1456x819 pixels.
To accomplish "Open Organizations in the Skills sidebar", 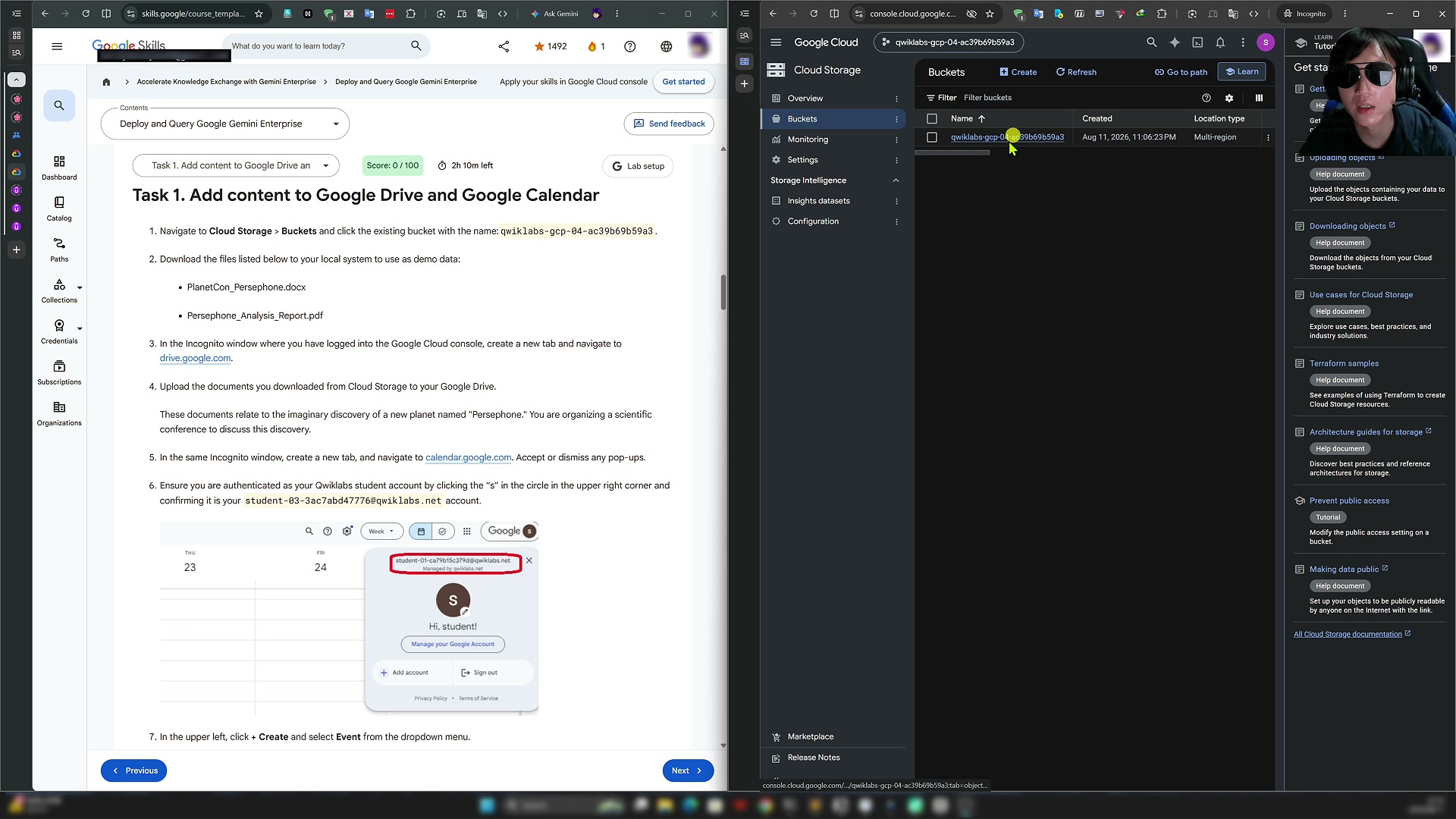I will pos(59,414).
